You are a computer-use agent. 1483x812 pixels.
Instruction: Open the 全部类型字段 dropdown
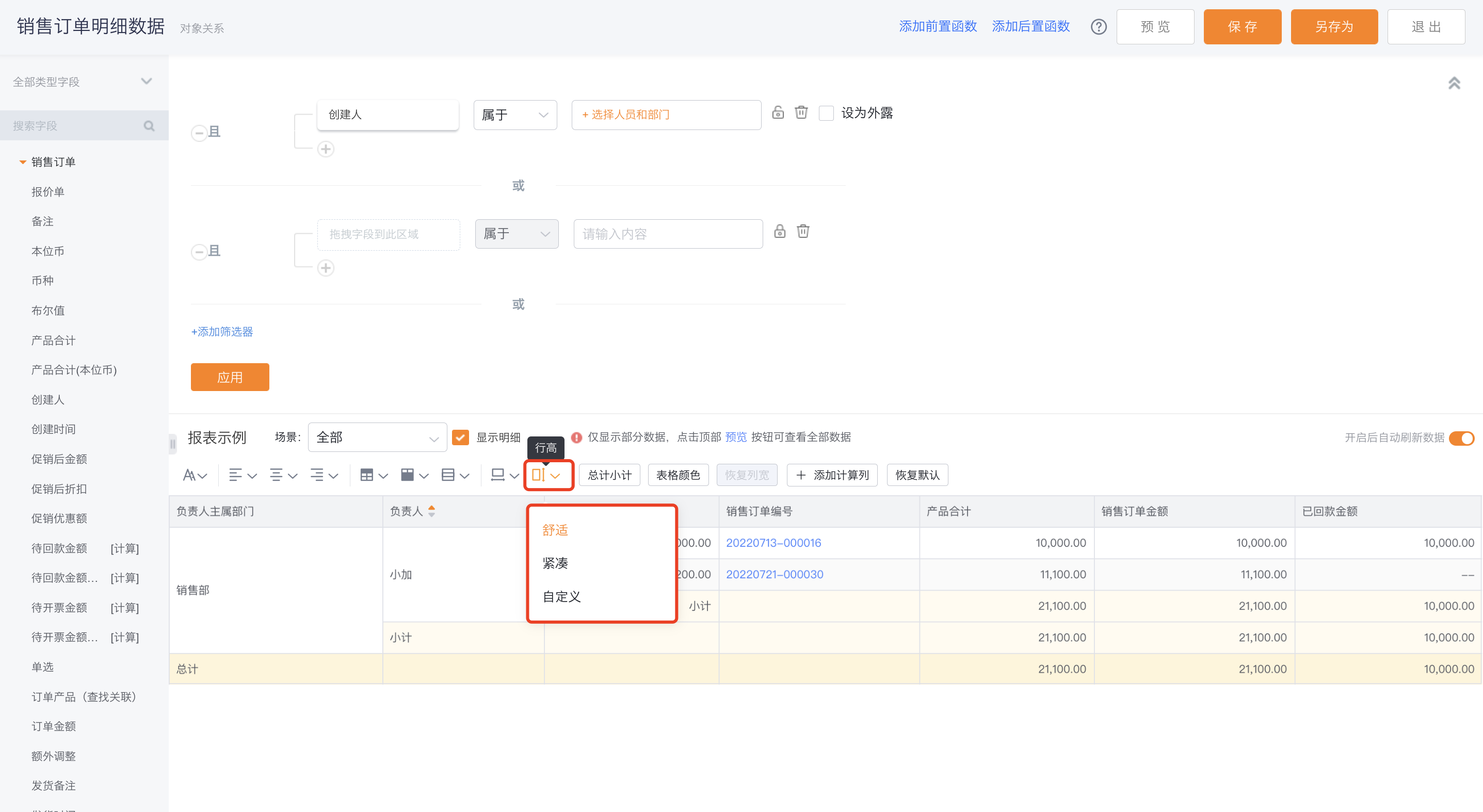click(x=84, y=82)
